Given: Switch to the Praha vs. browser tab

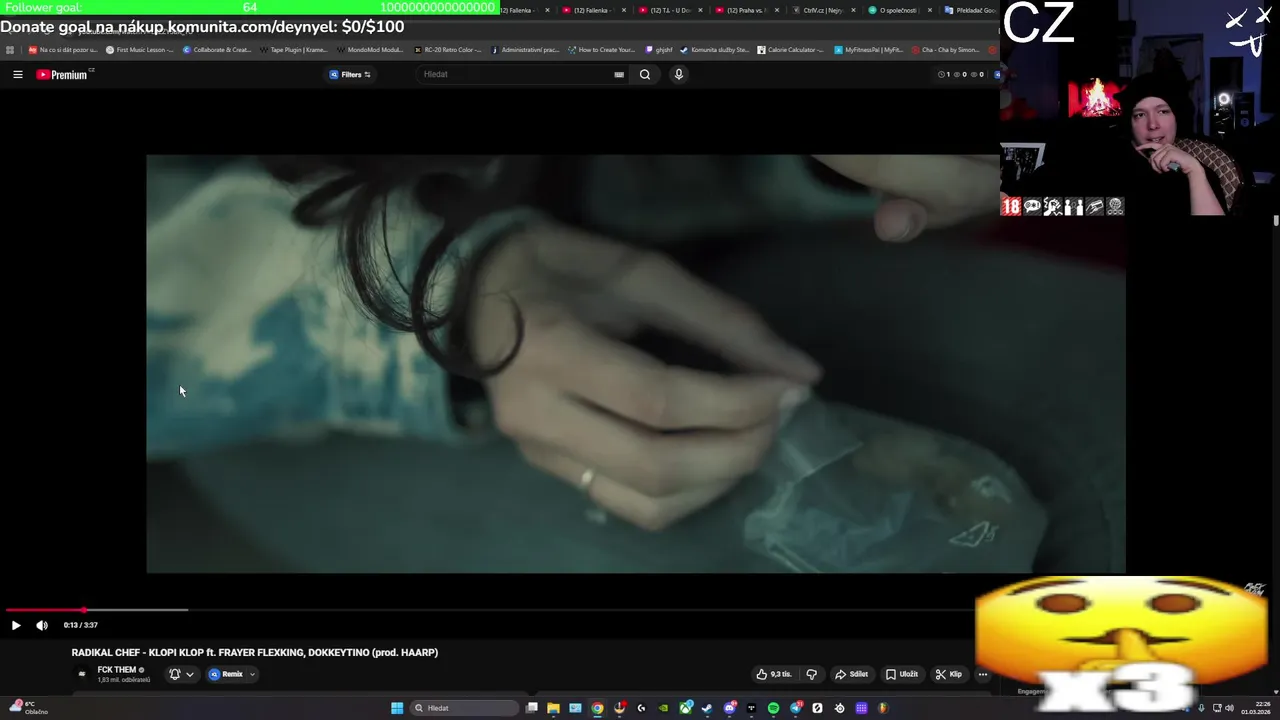Looking at the screenshot, I should pyautogui.click(x=746, y=10).
